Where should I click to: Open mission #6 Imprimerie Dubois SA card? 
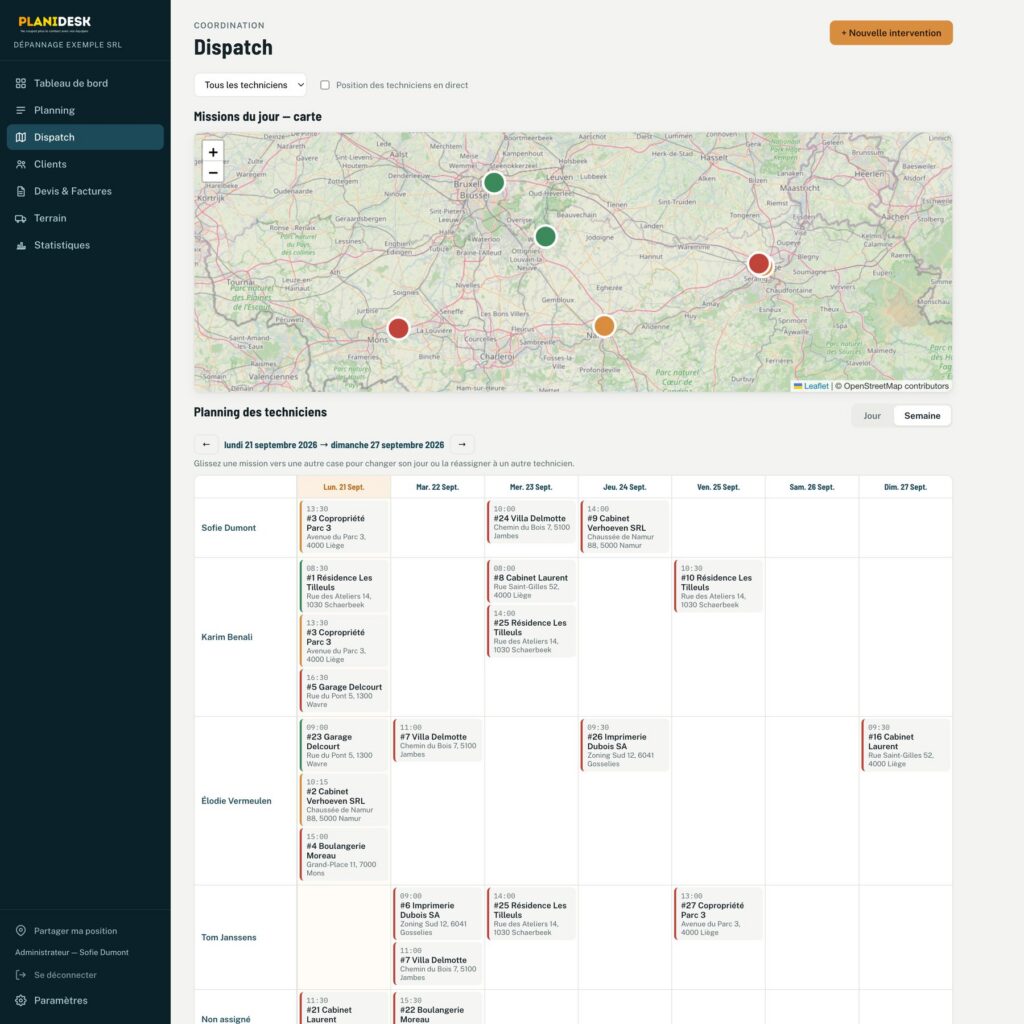[438, 914]
